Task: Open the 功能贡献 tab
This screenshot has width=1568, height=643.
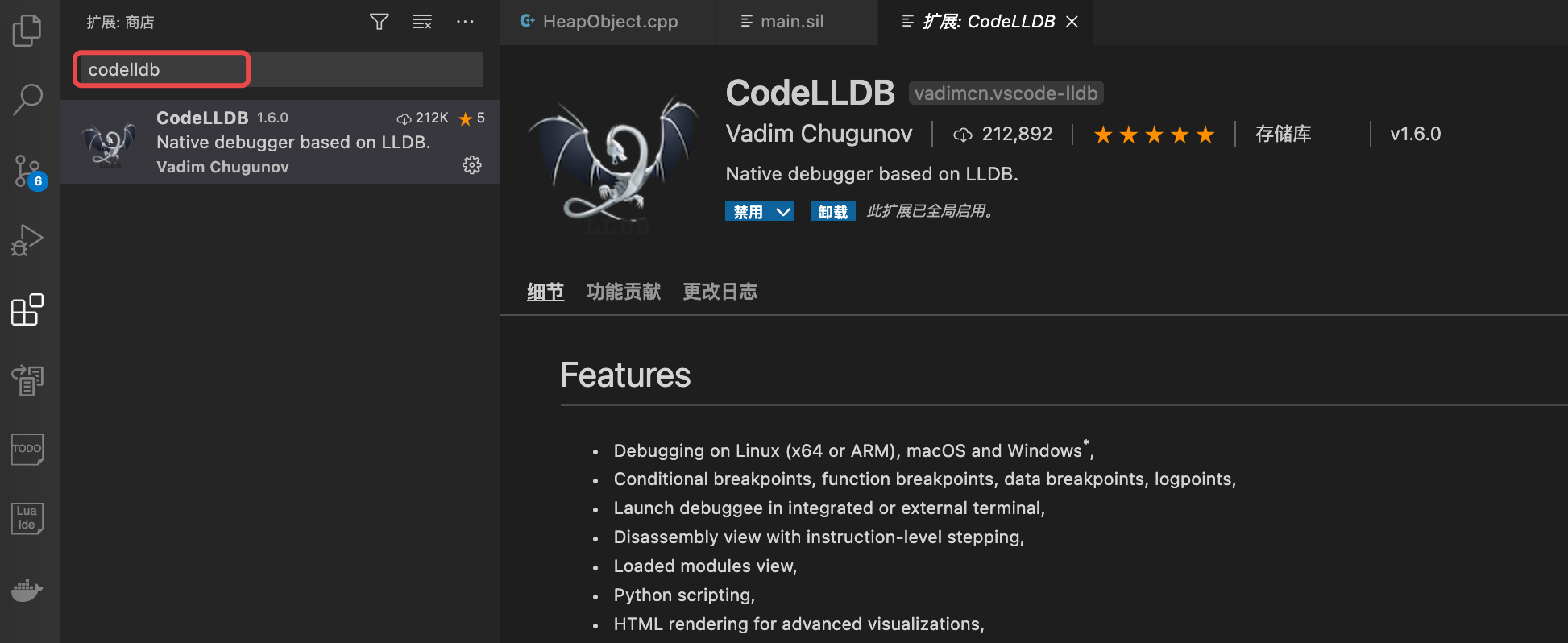Action: coord(624,292)
